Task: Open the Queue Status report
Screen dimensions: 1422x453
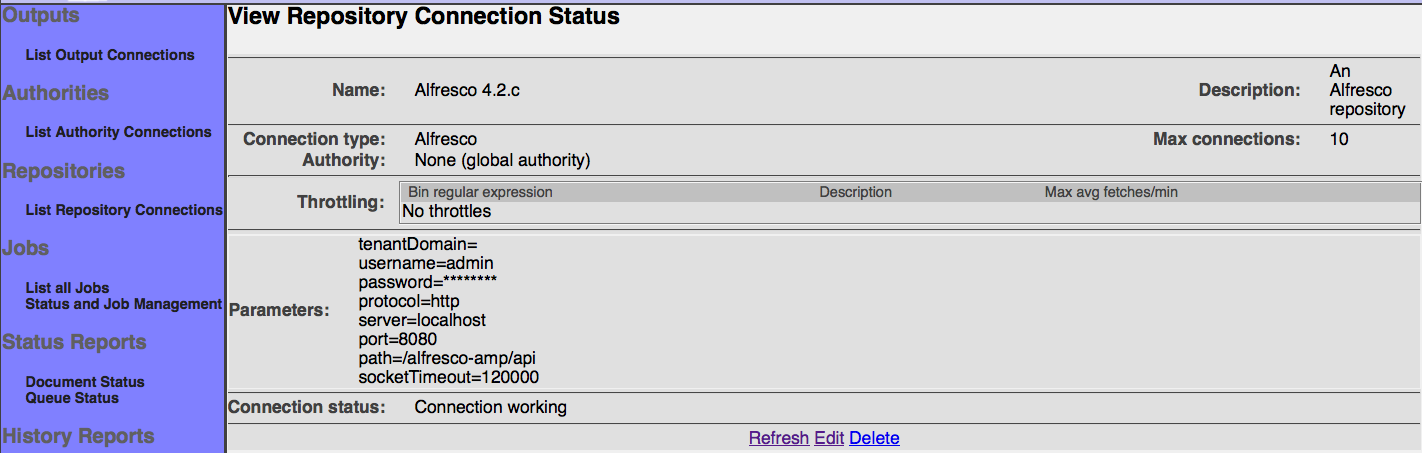Action: (72, 398)
